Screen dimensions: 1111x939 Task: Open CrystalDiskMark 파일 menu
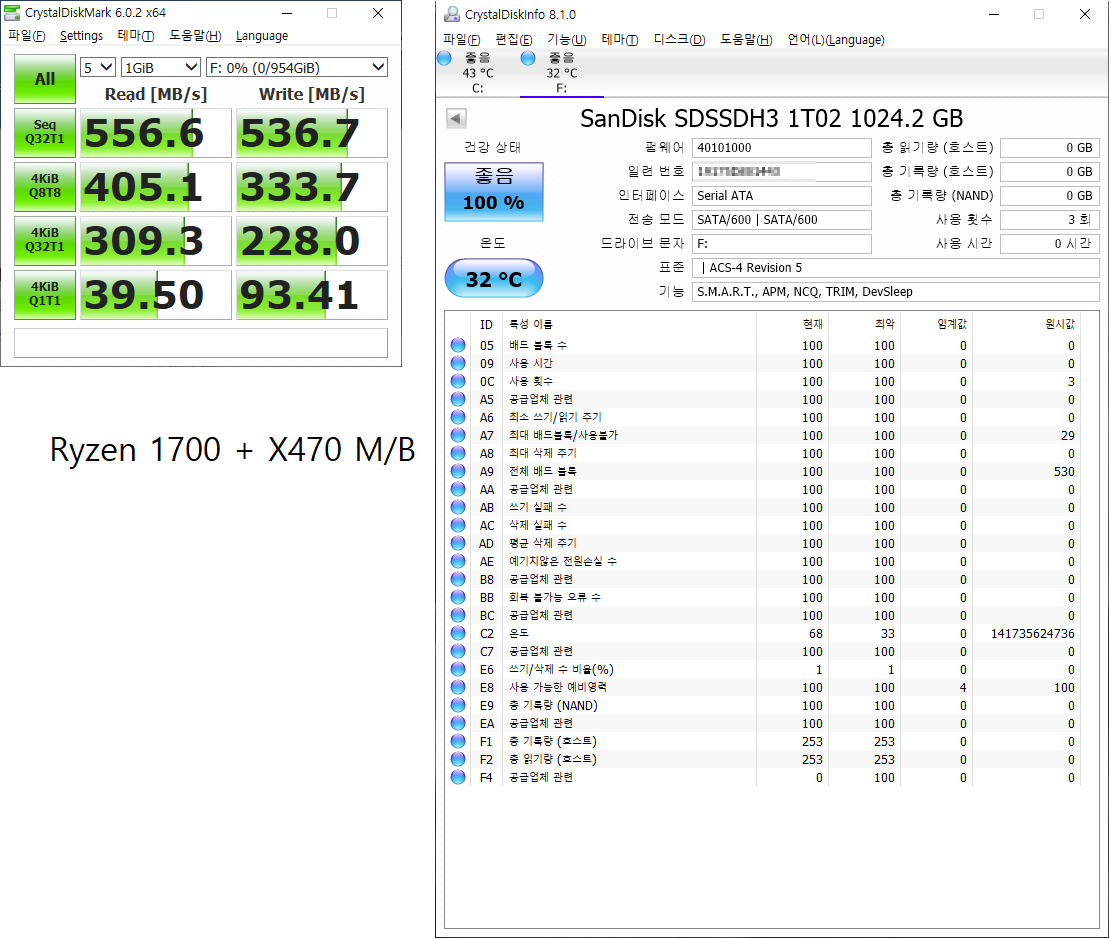click(x=27, y=35)
